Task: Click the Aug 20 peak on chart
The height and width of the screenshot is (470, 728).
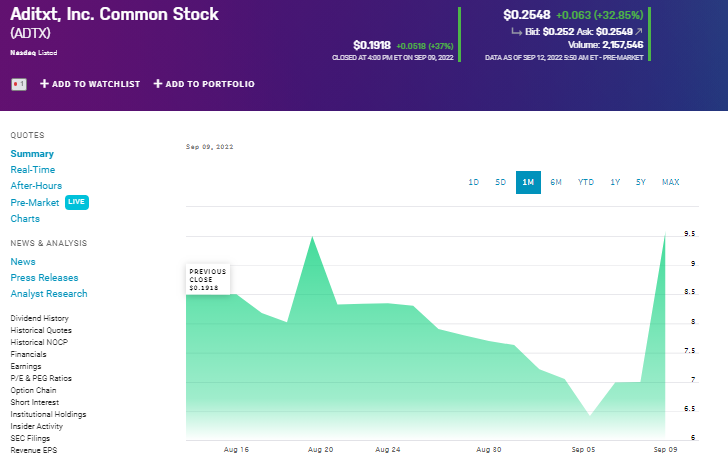Action: pos(312,237)
